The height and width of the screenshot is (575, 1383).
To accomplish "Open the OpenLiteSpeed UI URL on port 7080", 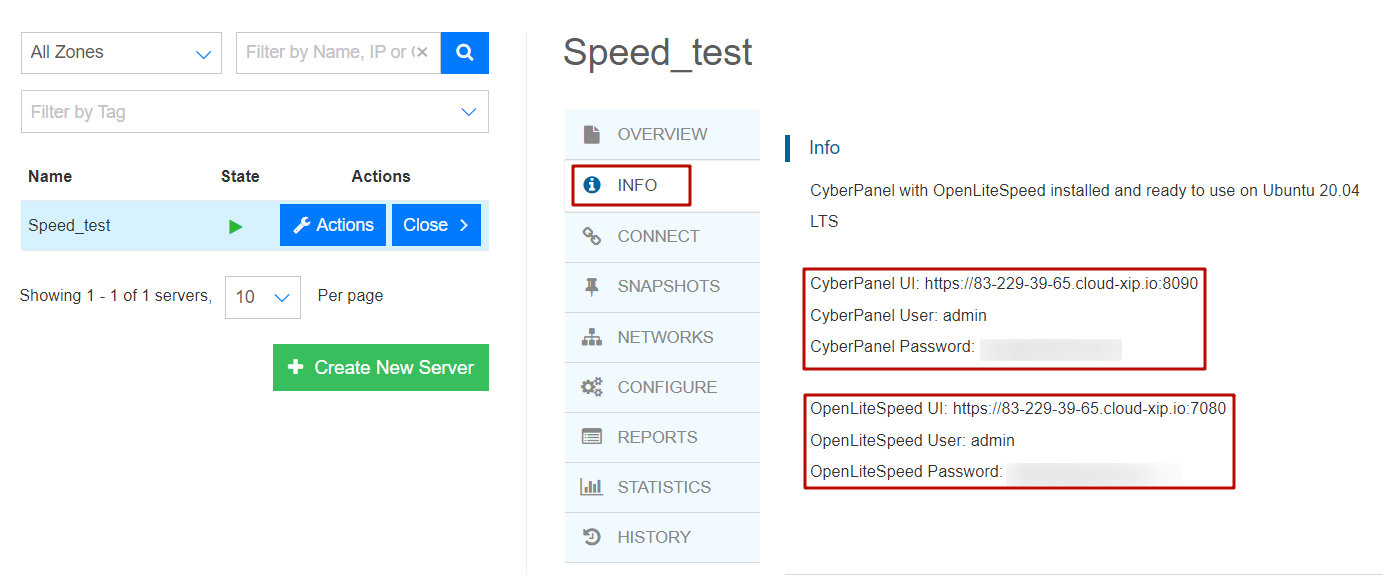I will click(1089, 408).
